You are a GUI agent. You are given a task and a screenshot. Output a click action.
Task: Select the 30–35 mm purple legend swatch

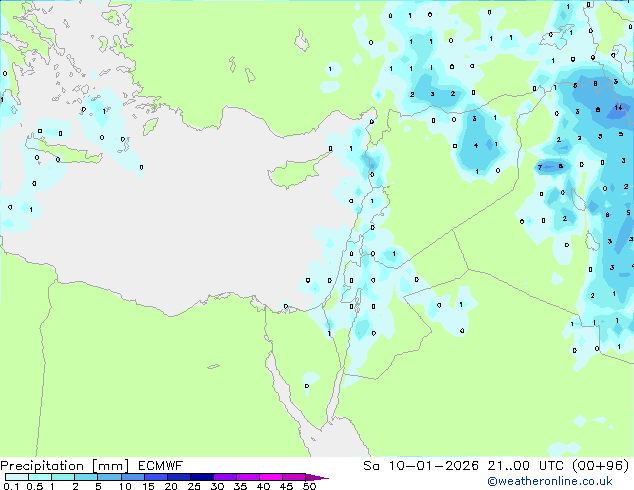[224, 477]
